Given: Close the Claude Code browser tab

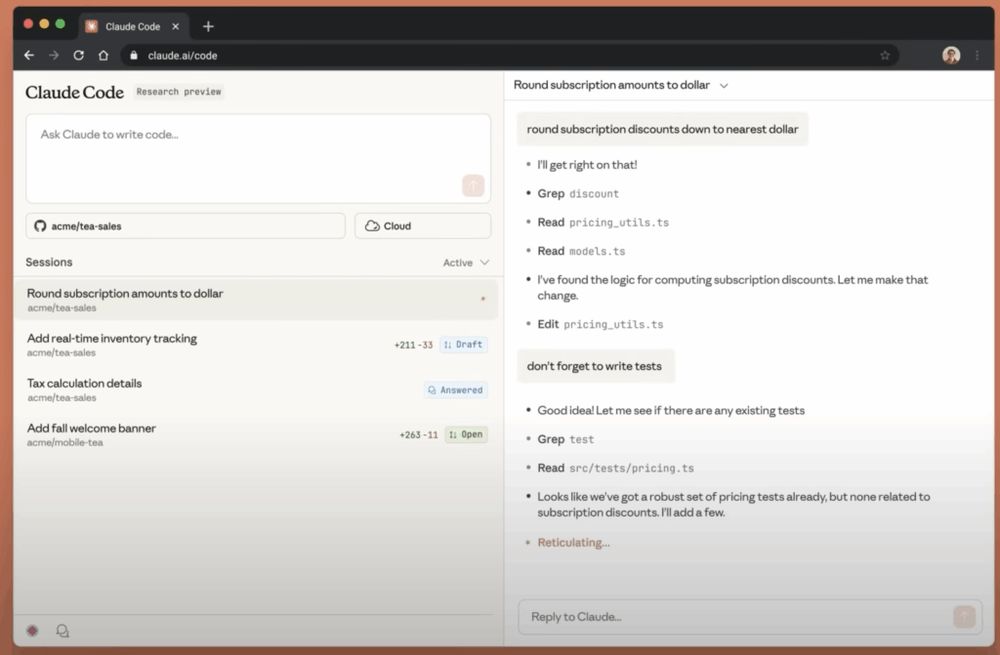Looking at the screenshot, I should 175,26.
